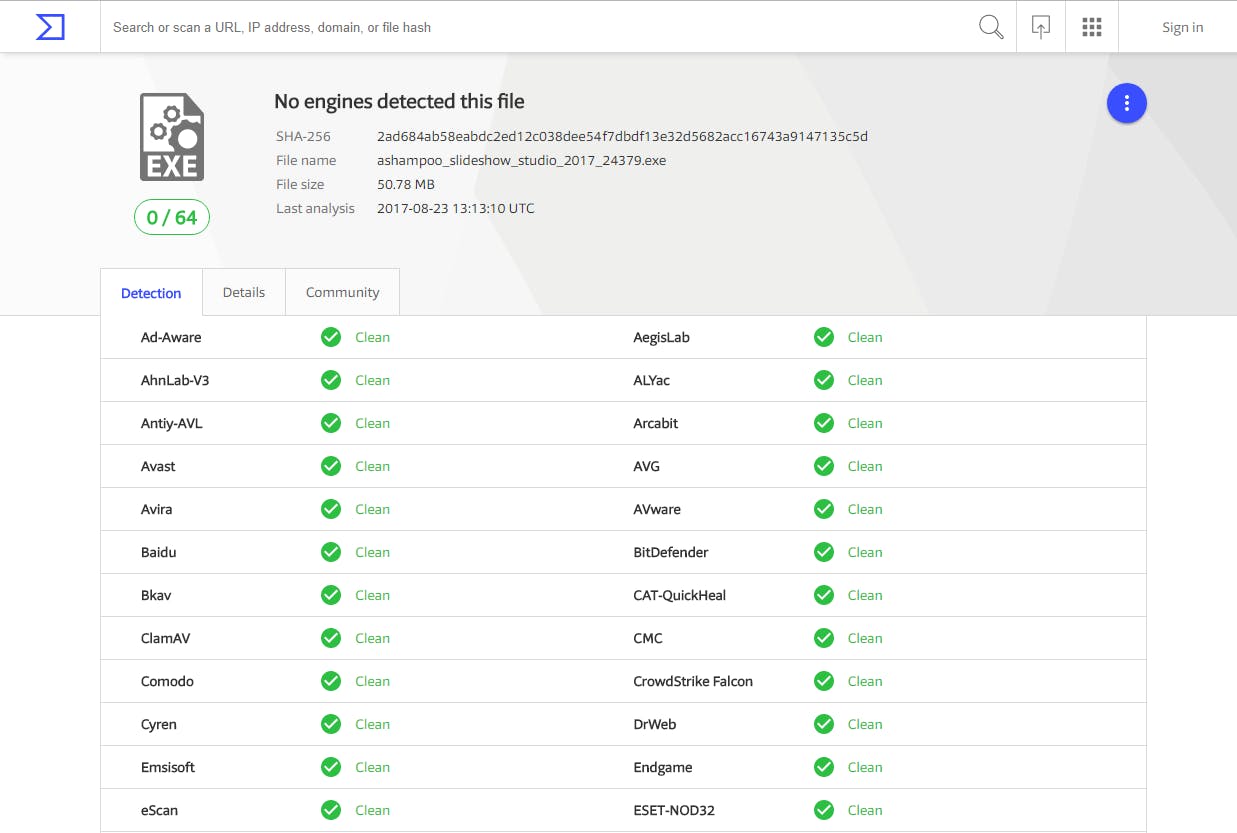The width and height of the screenshot is (1237, 833).
Task: Click the 0 / 64 detection score badge
Action: 172,217
